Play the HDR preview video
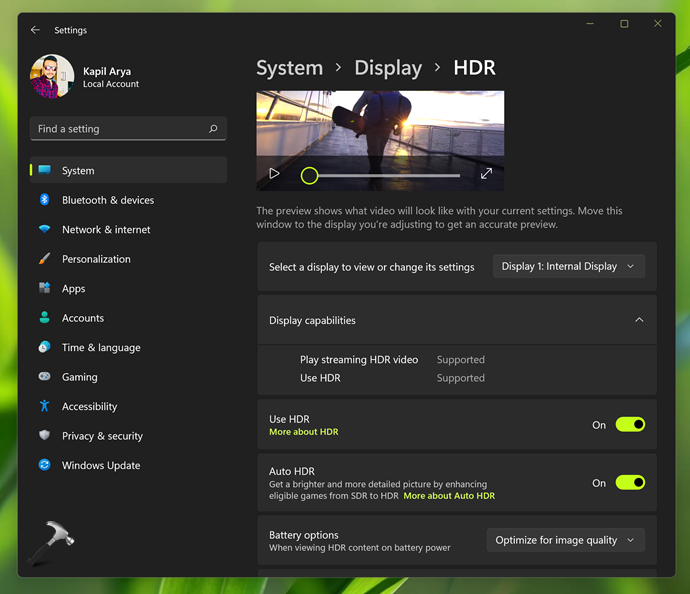The width and height of the screenshot is (690, 594). point(274,174)
